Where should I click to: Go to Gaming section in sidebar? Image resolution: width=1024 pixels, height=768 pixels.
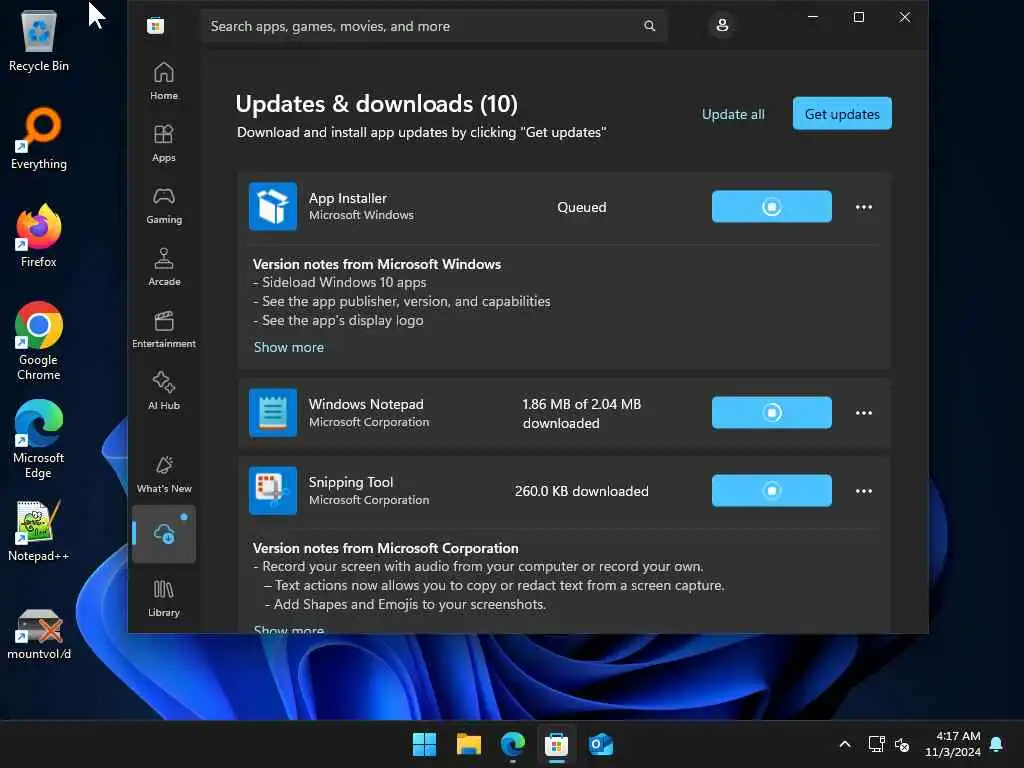coord(163,205)
